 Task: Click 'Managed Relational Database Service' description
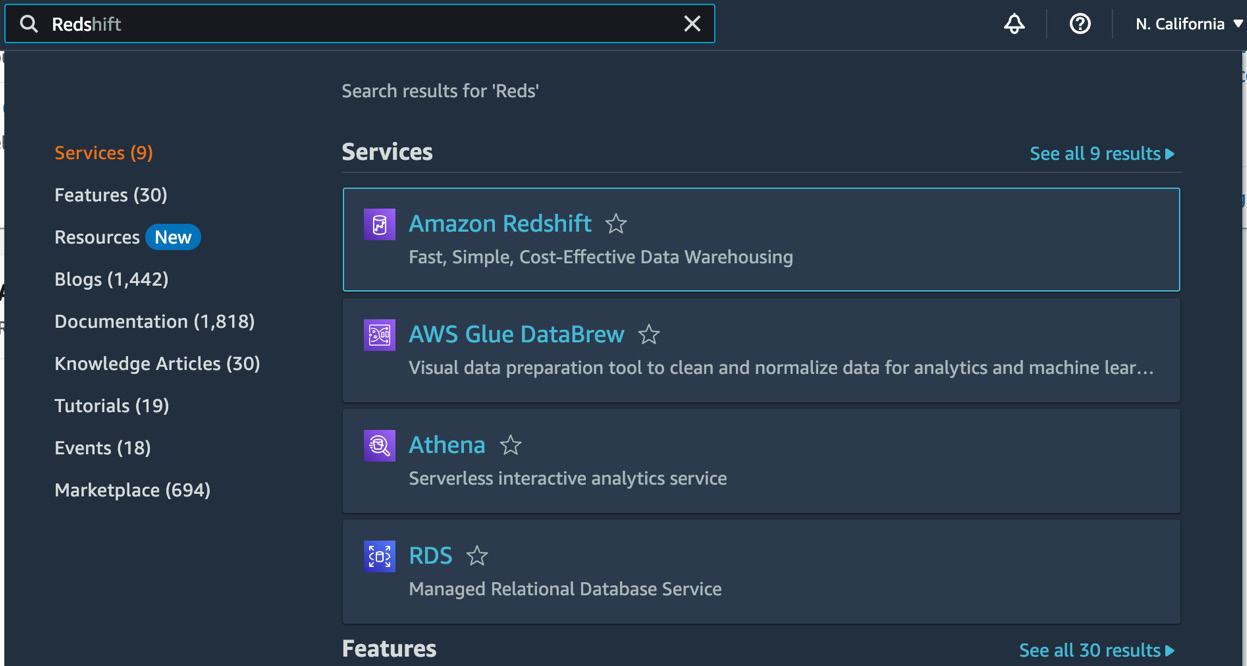coord(565,589)
